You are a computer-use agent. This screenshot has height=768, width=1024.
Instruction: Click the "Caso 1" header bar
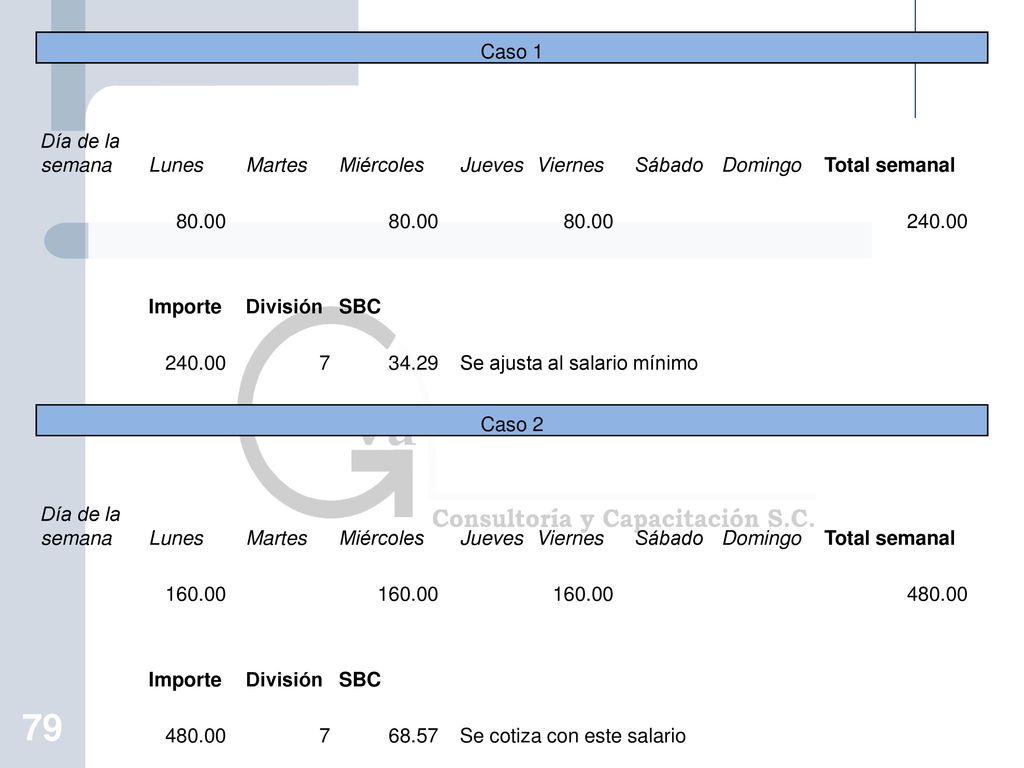[511, 48]
